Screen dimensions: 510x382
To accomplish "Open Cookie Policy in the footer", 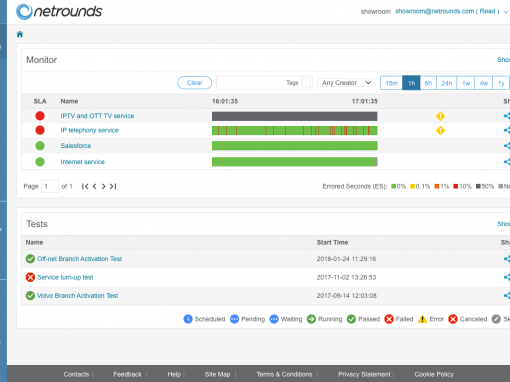I will tap(434, 374).
